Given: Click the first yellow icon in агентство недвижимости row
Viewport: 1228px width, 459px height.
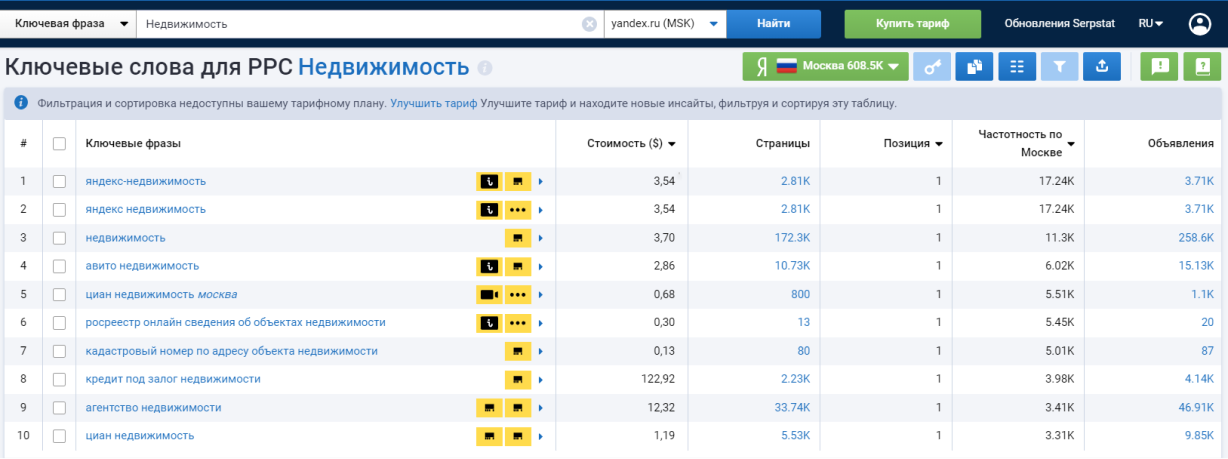Looking at the screenshot, I should [x=488, y=408].
